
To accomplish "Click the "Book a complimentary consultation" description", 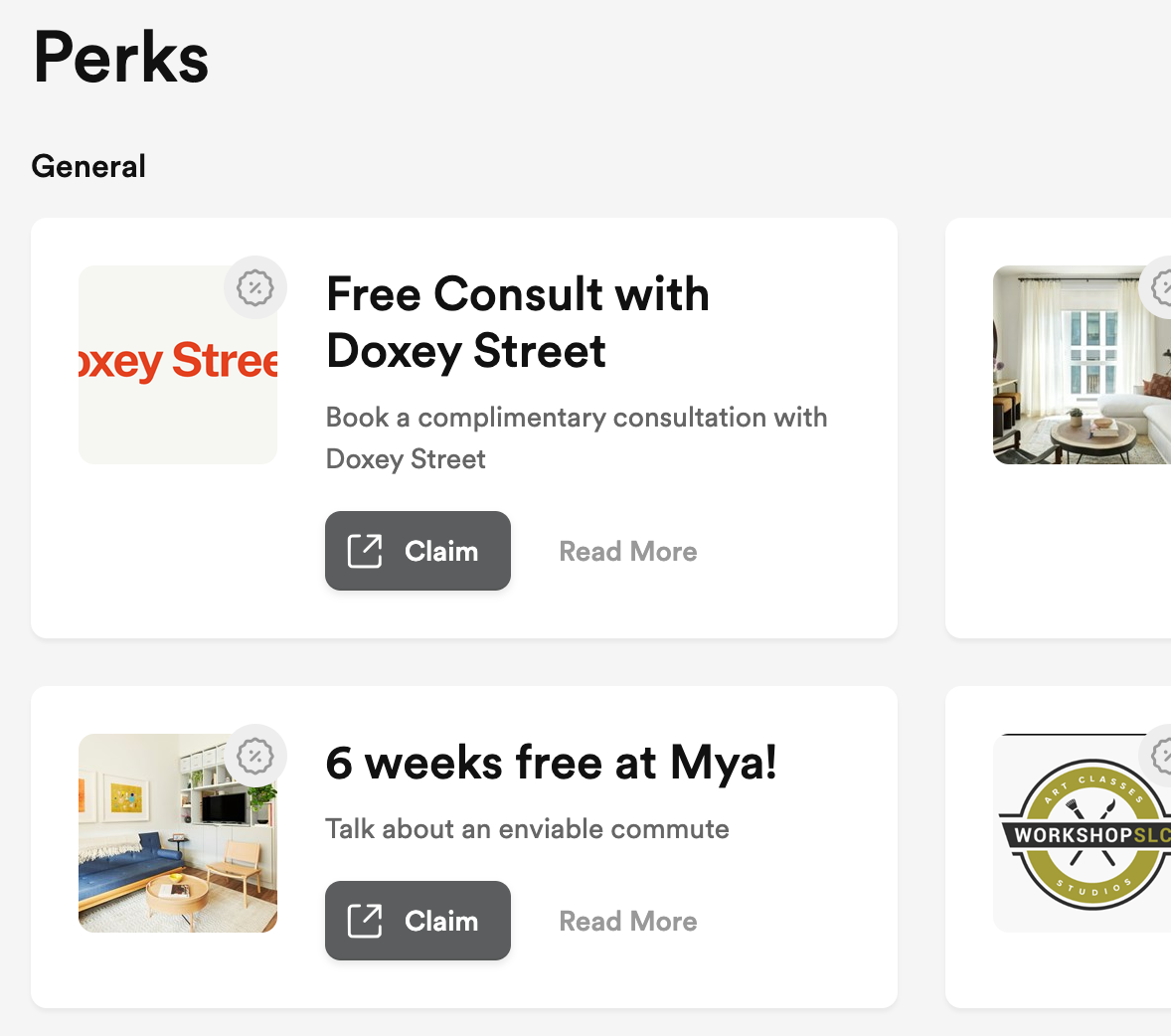I will pyautogui.click(x=577, y=437).
